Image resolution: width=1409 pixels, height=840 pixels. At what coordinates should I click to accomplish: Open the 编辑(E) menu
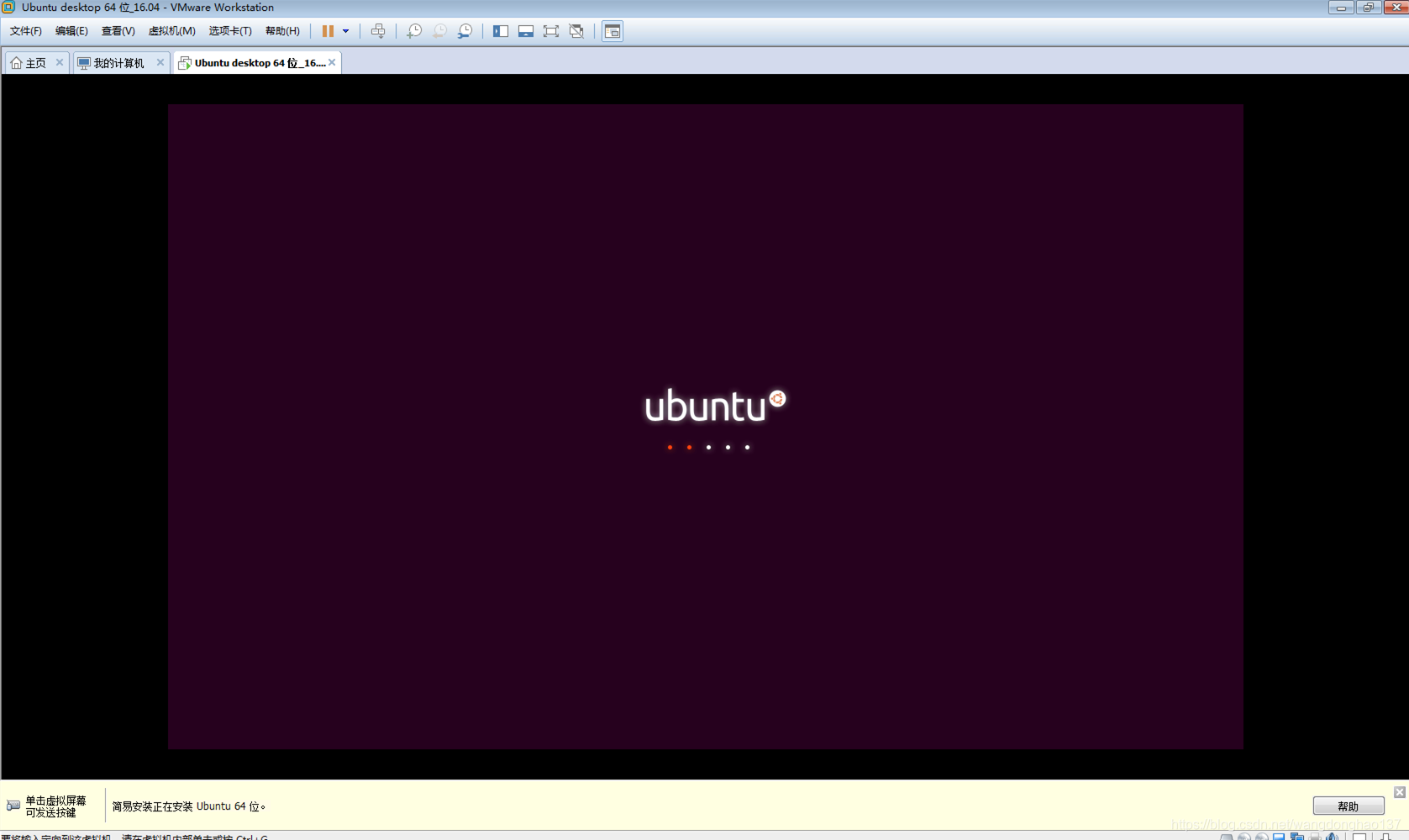pyautogui.click(x=71, y=31)
